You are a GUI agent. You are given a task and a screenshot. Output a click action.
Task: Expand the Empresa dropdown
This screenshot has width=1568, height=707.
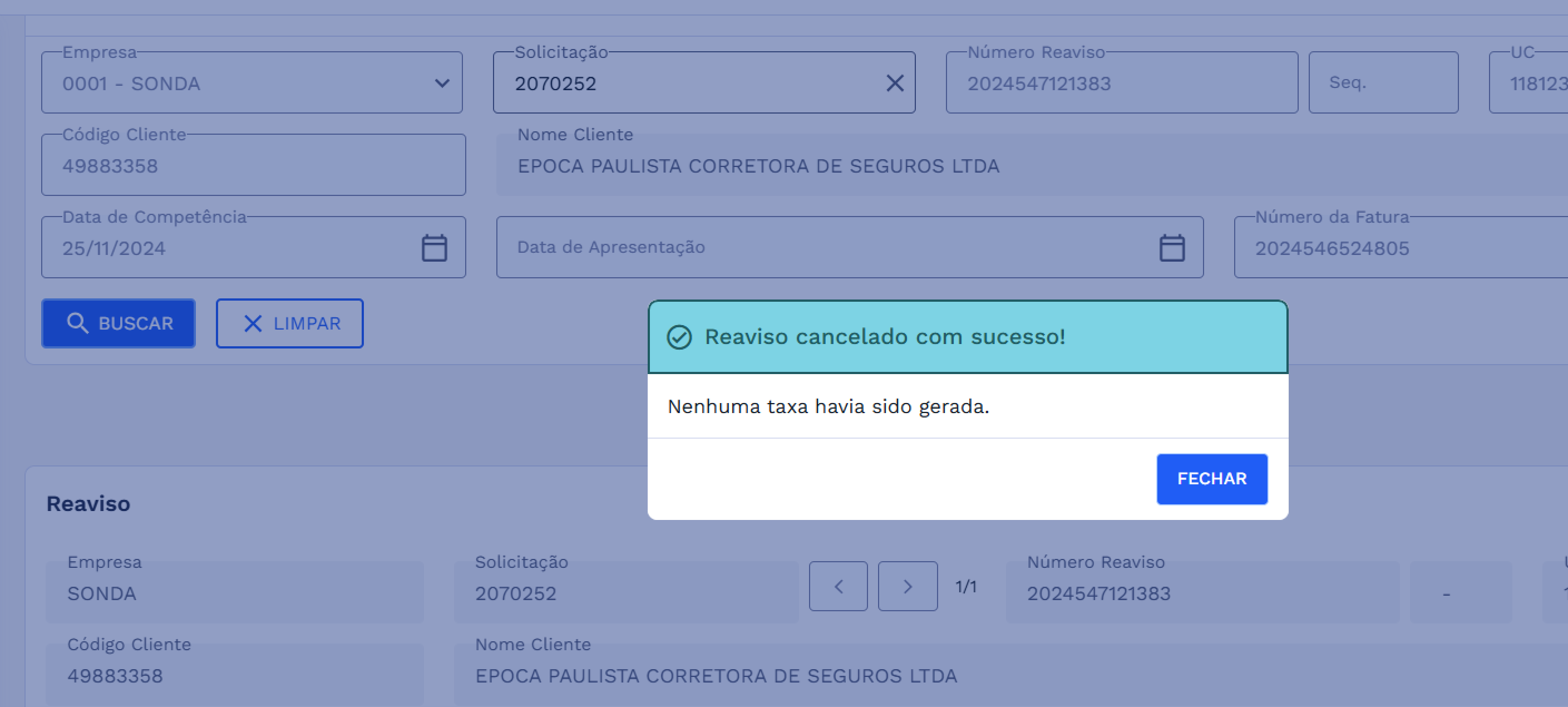441,82
